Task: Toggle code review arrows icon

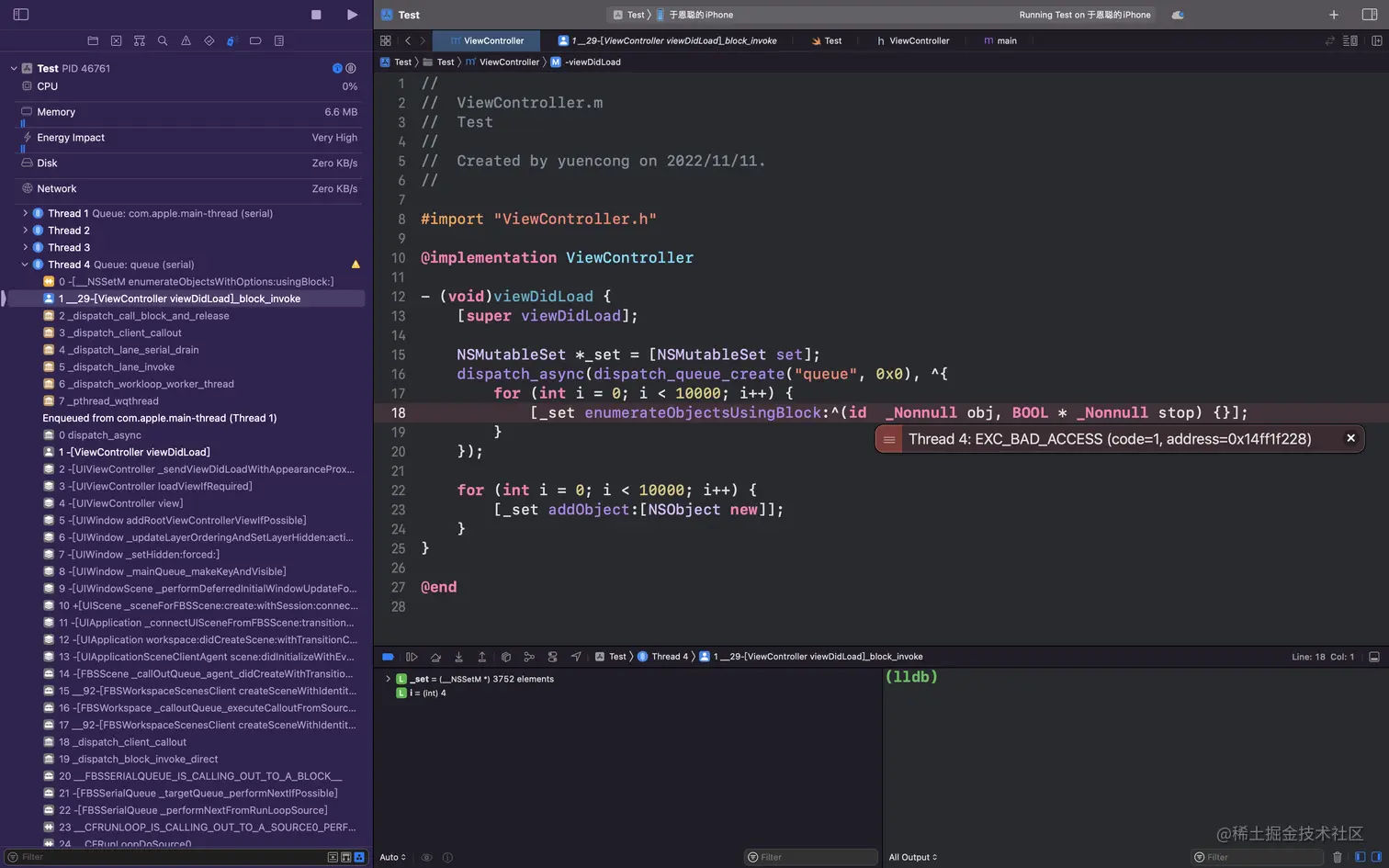Action: pos(1329,40)
